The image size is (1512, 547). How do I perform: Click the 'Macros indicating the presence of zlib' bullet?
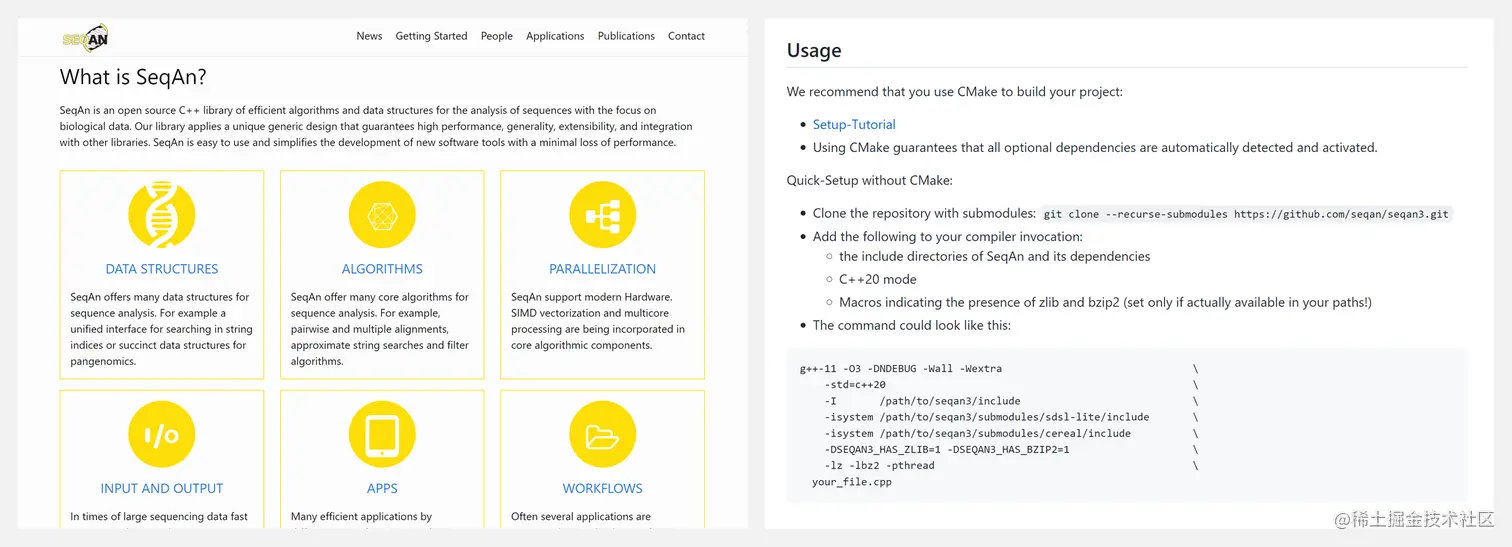[x=1105, y=302]
